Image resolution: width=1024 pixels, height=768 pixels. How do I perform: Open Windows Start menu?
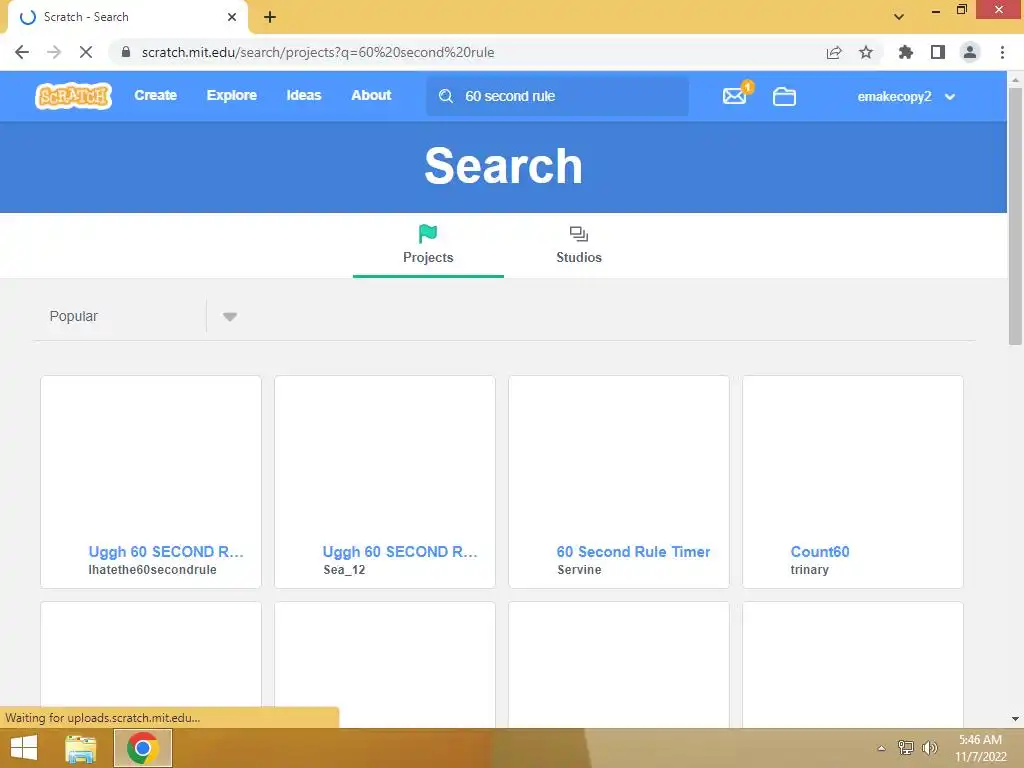(x=24, y=748)
